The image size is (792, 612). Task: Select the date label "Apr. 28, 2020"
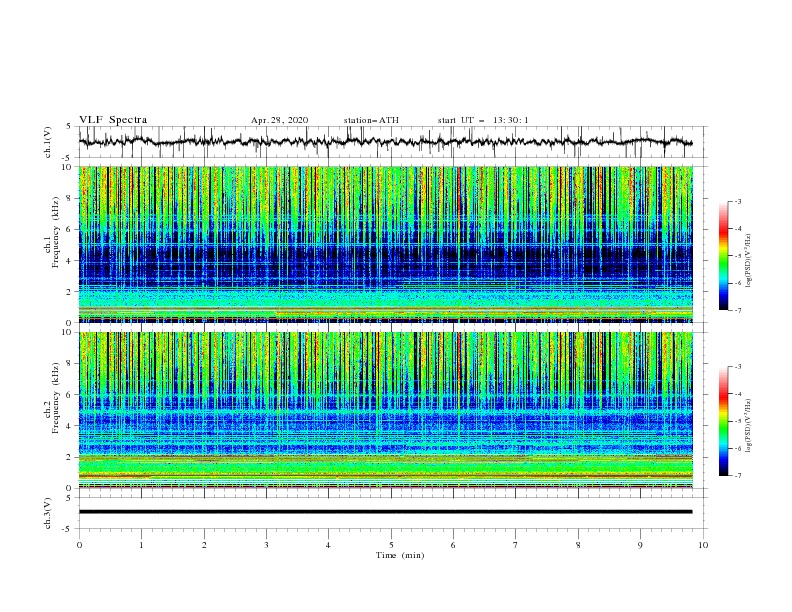pos(279,120)
